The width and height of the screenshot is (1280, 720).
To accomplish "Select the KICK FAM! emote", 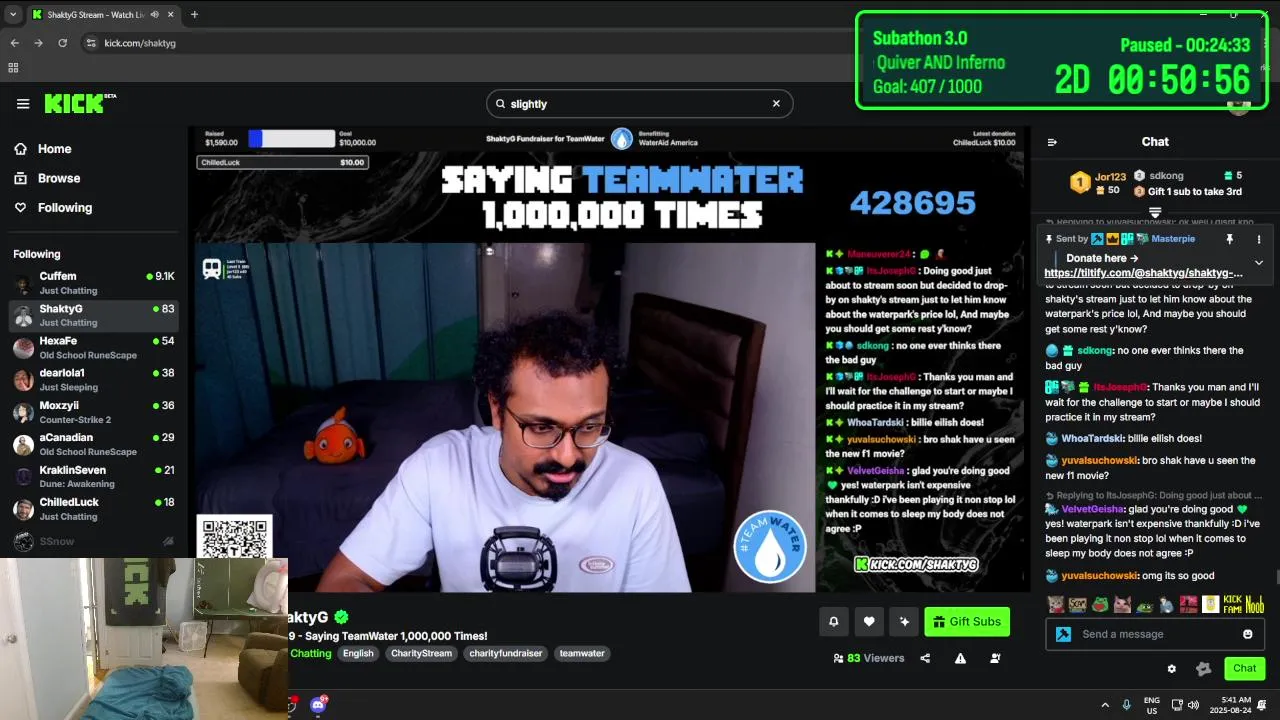I will (1233, 604).
